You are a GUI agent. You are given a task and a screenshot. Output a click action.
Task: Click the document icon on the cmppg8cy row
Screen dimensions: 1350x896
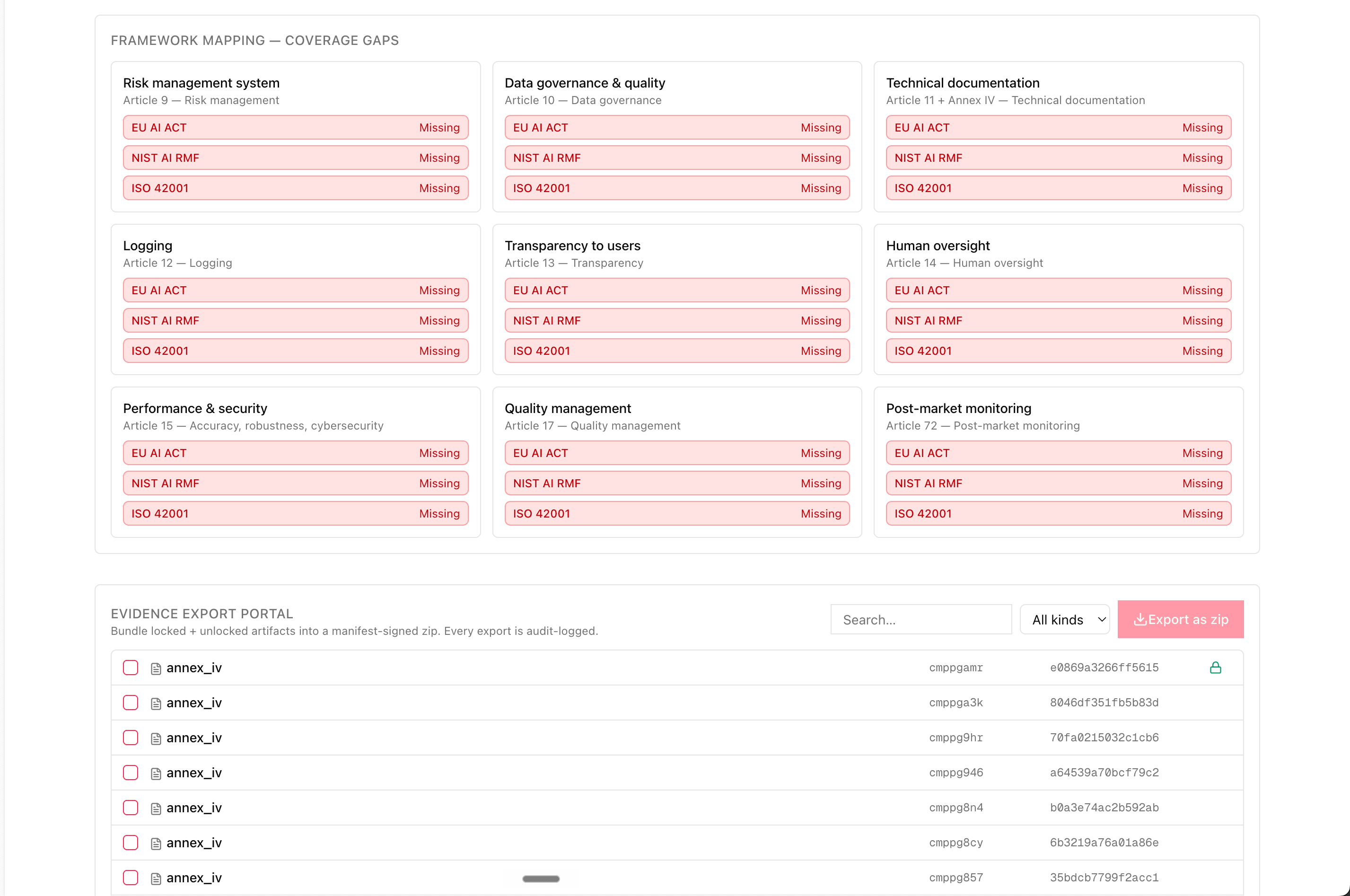[156, 843]
